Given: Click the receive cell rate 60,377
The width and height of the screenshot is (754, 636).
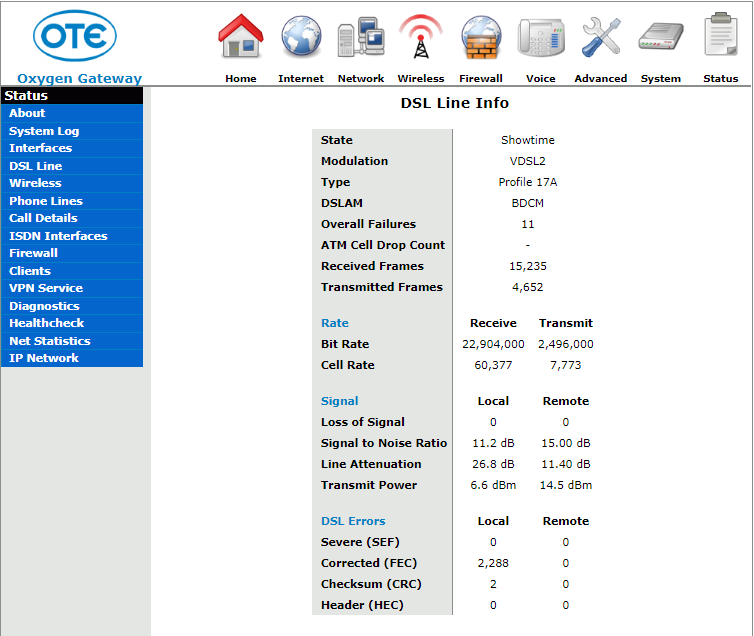Looking at the screenshot, I should [x=493, y=365].
